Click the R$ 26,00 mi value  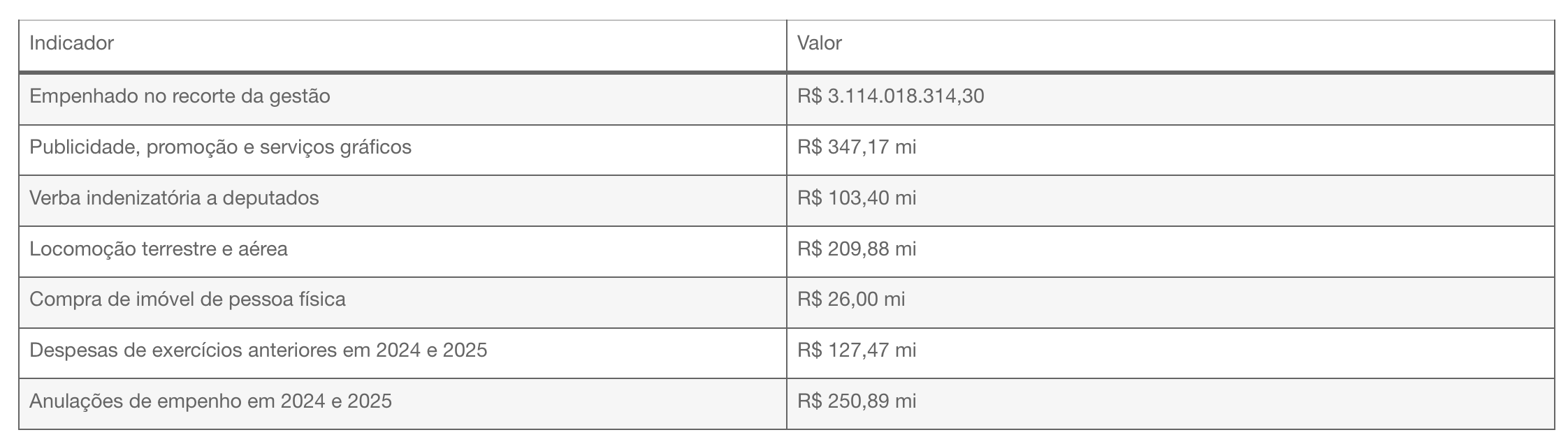pos(851,299)
